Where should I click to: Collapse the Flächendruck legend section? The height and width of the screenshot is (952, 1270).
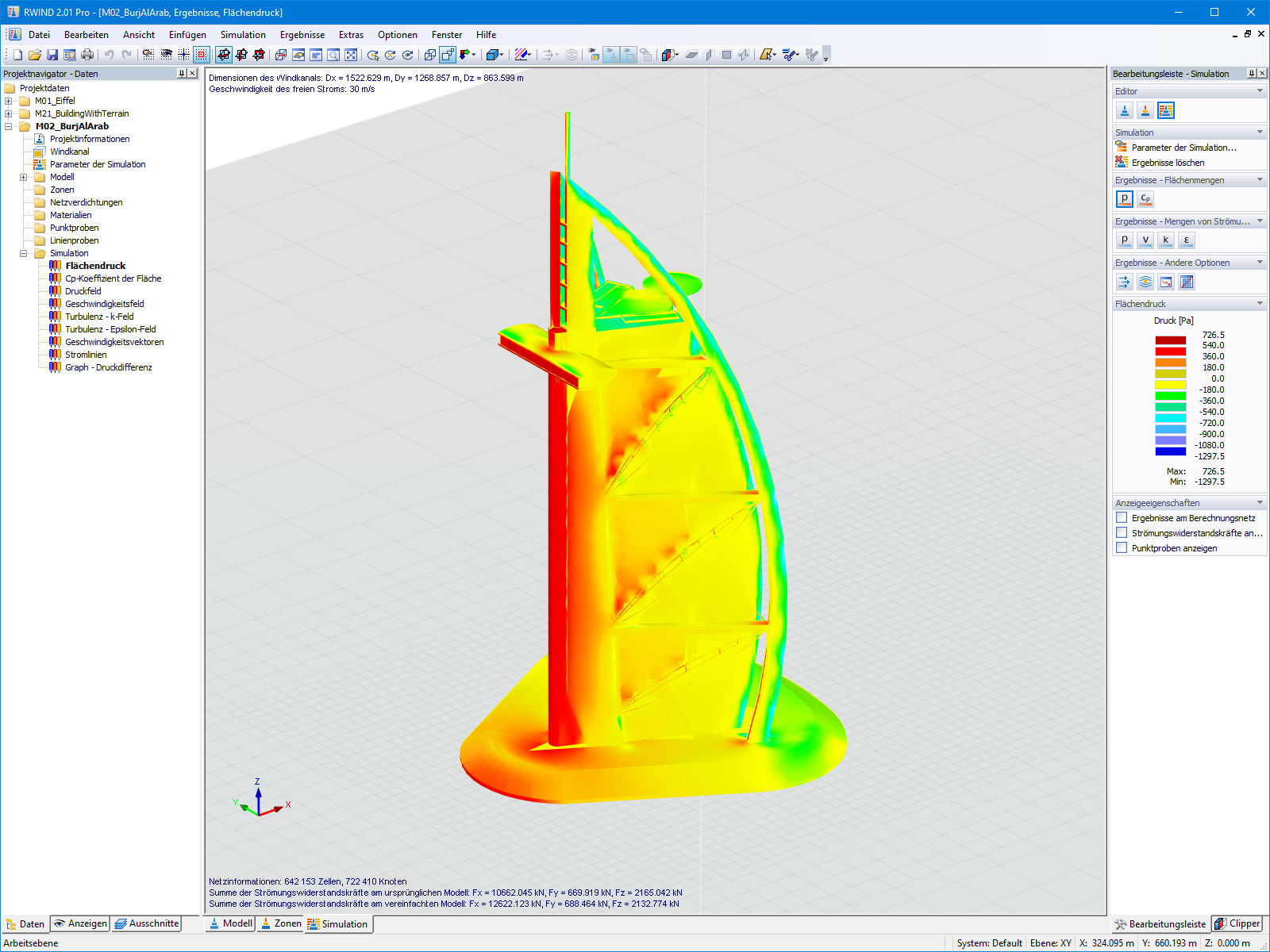click(x=1260, y=304)
